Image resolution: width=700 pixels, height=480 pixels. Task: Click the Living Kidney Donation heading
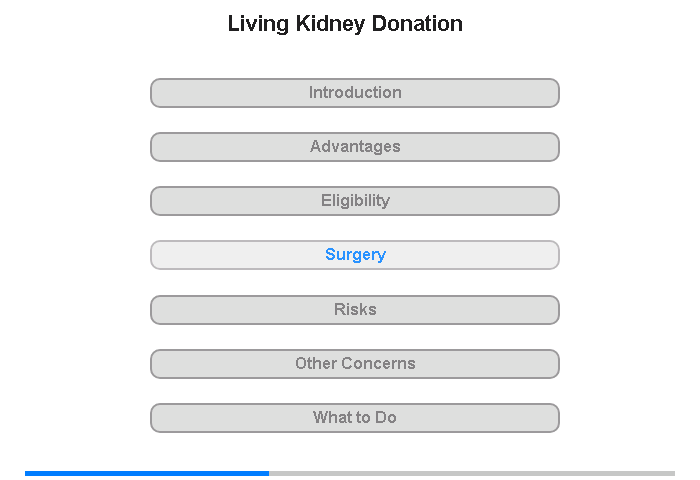point(345,24)
